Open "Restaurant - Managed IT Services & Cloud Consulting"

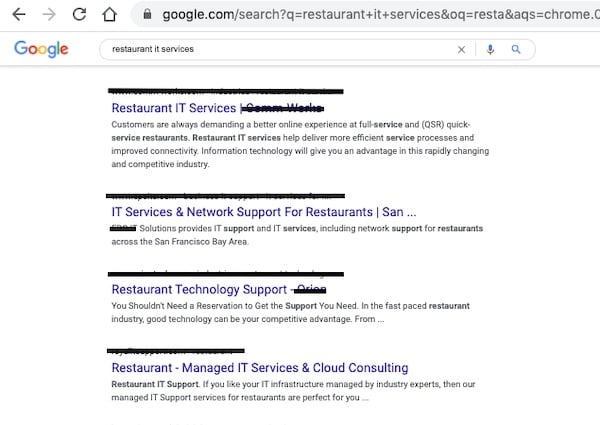pos(259,368)
